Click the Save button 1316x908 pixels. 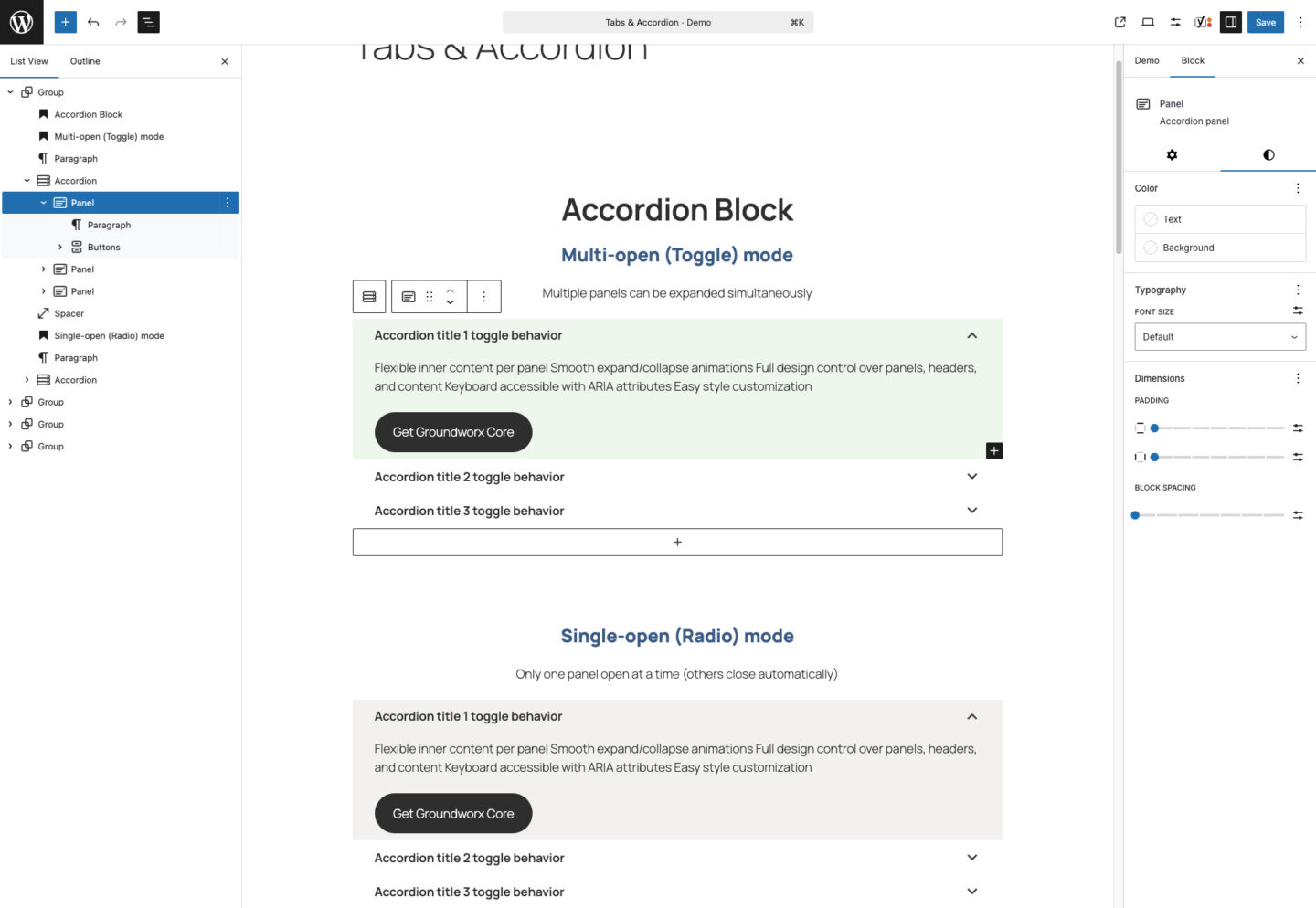[1265, 22]
